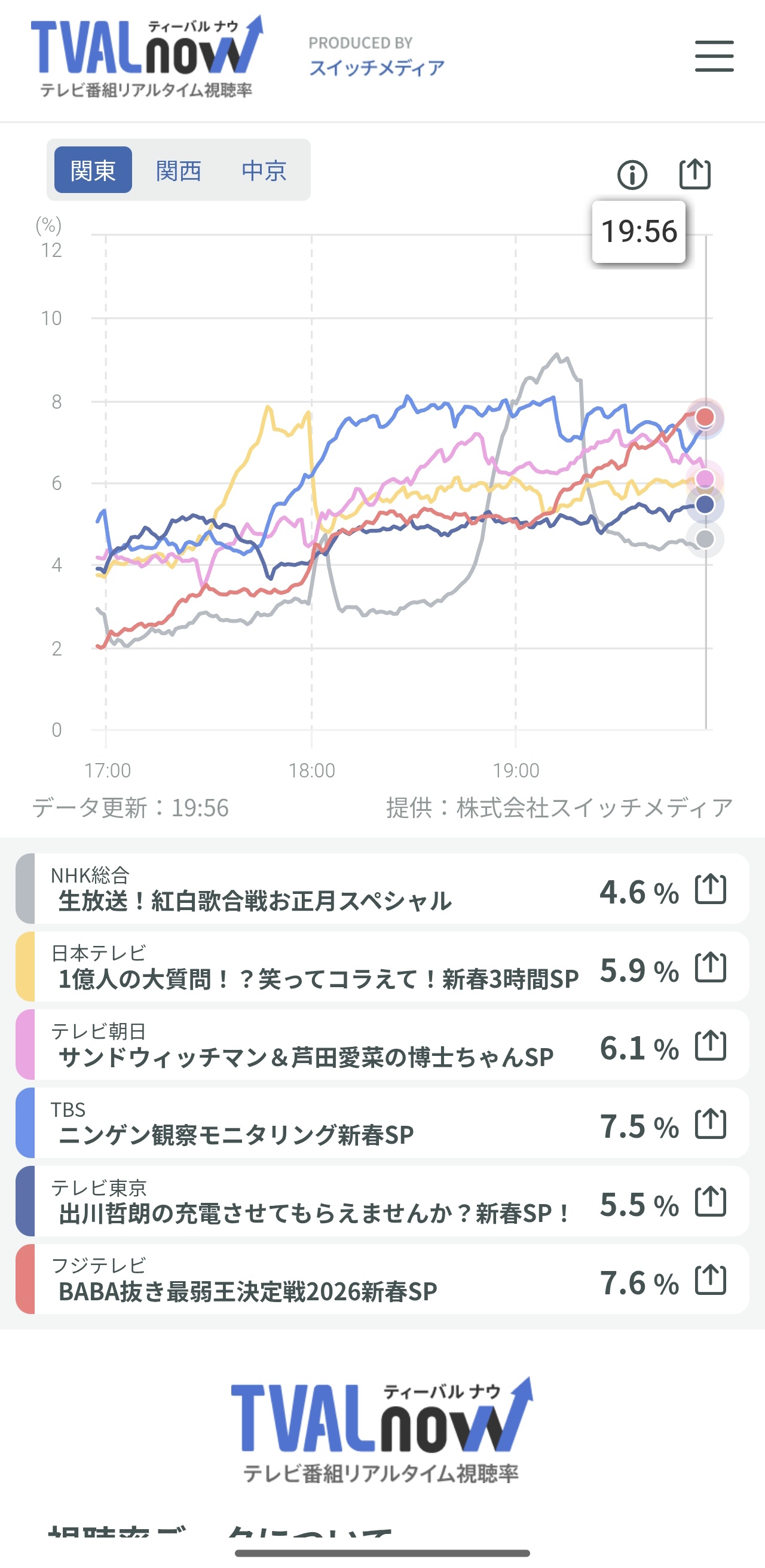
Task: Share the テレビ東京 program rating
Action: pos(710,1202)
